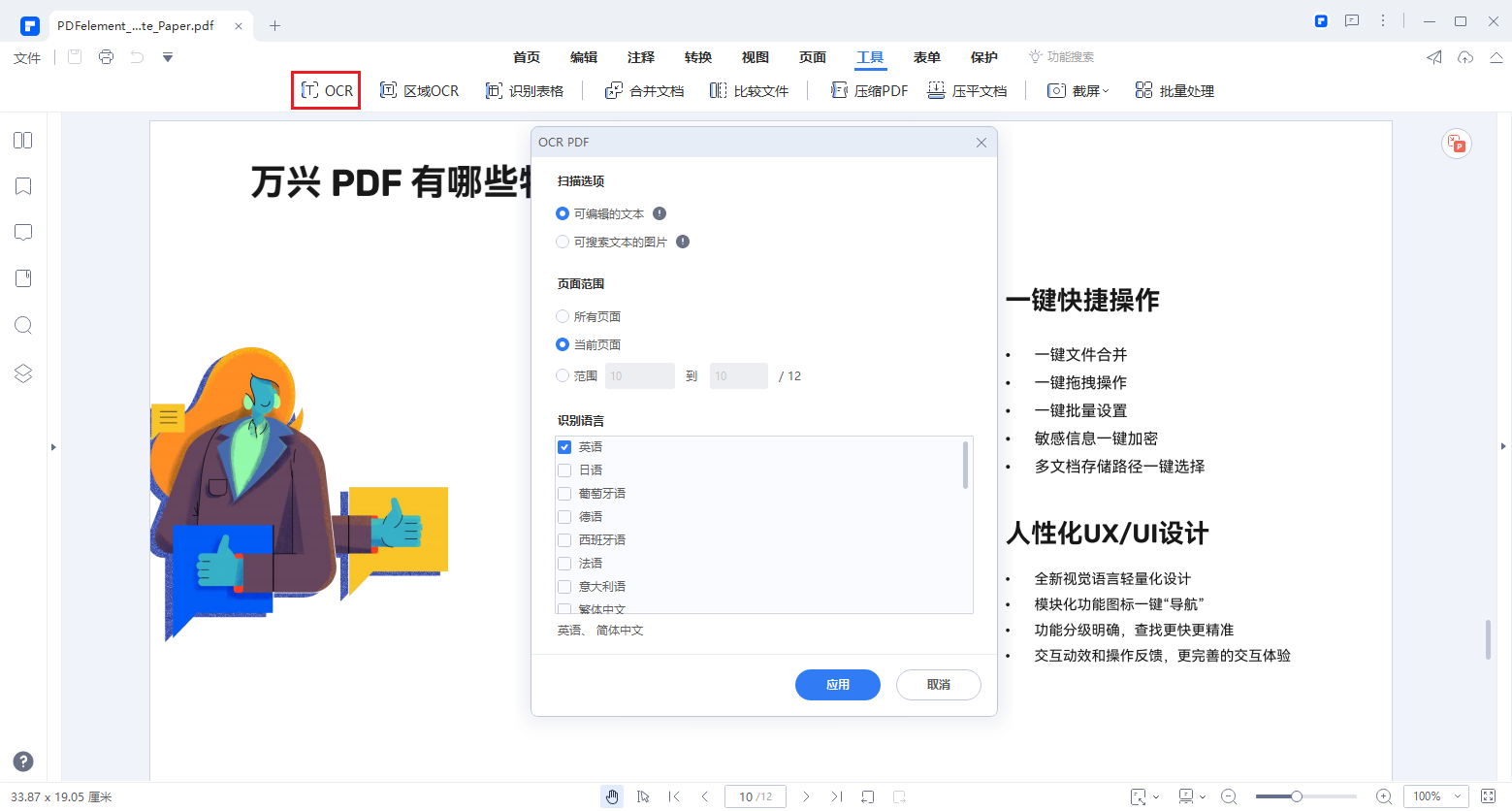
Task: Open the comments panel in sidebar
Action: click(x=22, y=232)
